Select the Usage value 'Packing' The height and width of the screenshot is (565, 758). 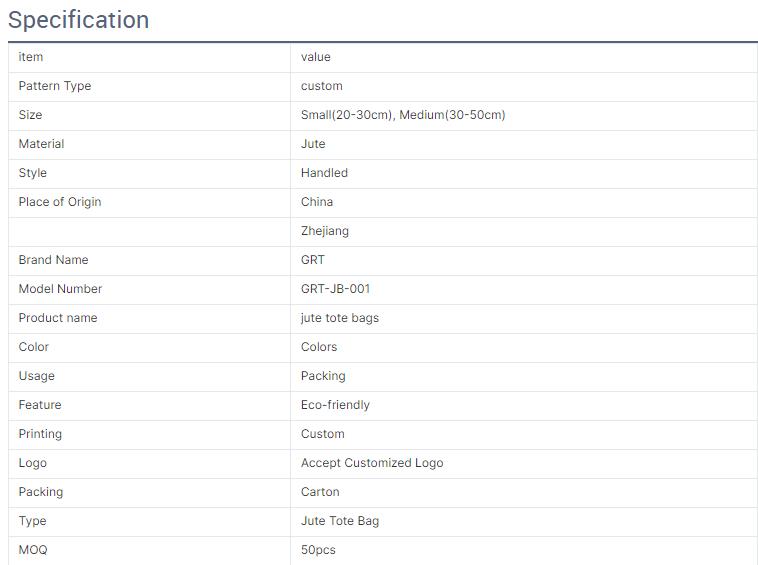tap(323, 376)
